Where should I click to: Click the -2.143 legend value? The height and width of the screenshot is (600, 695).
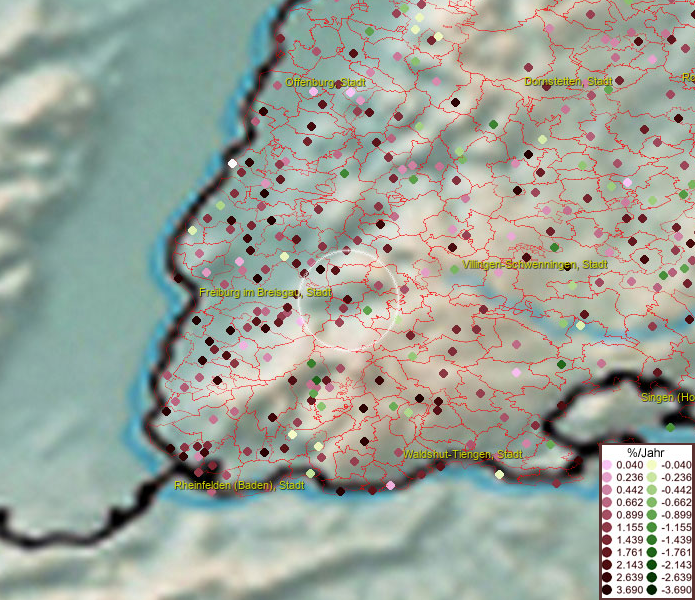676,565
